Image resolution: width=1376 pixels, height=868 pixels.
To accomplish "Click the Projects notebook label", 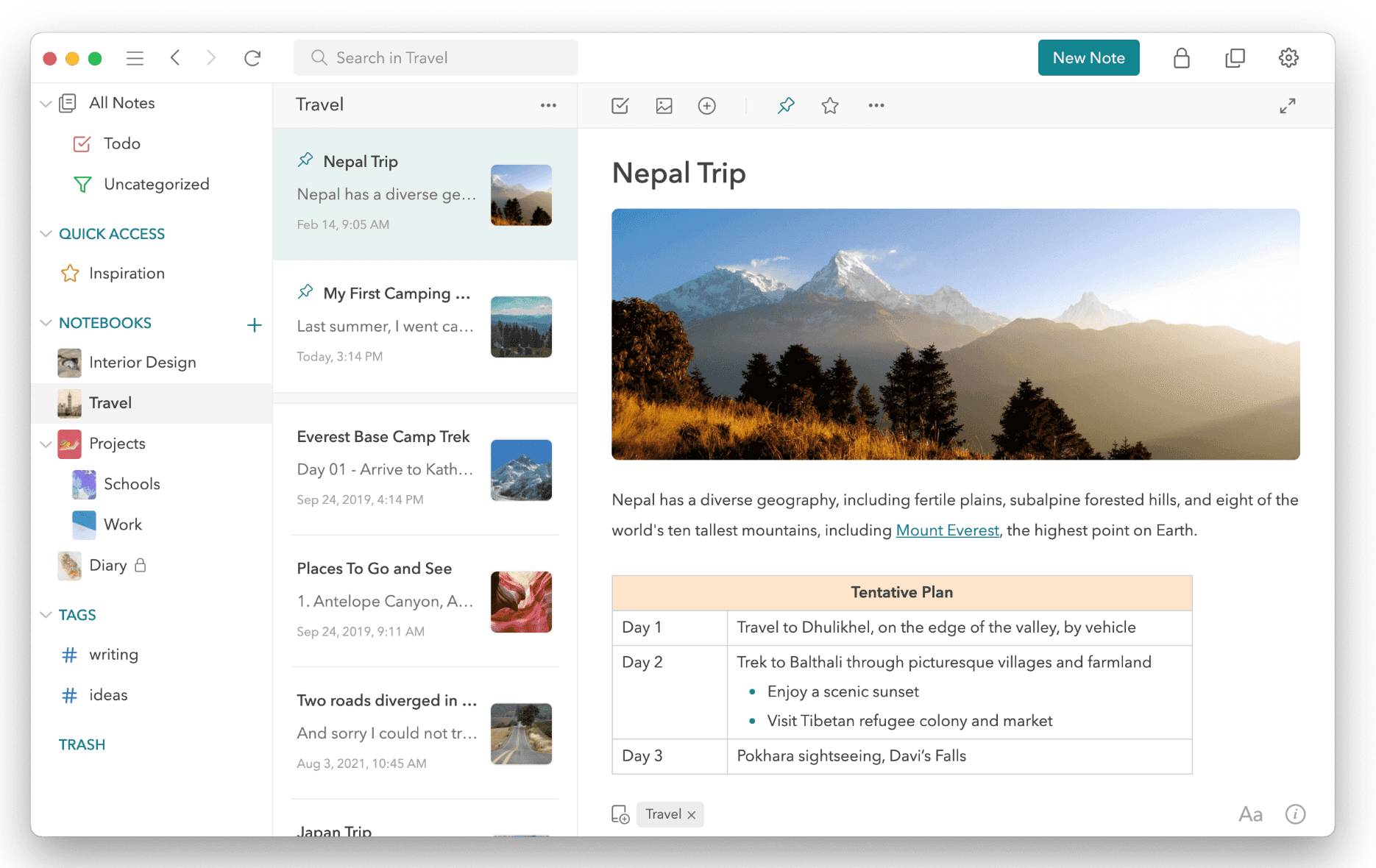I will coord(117,444).
